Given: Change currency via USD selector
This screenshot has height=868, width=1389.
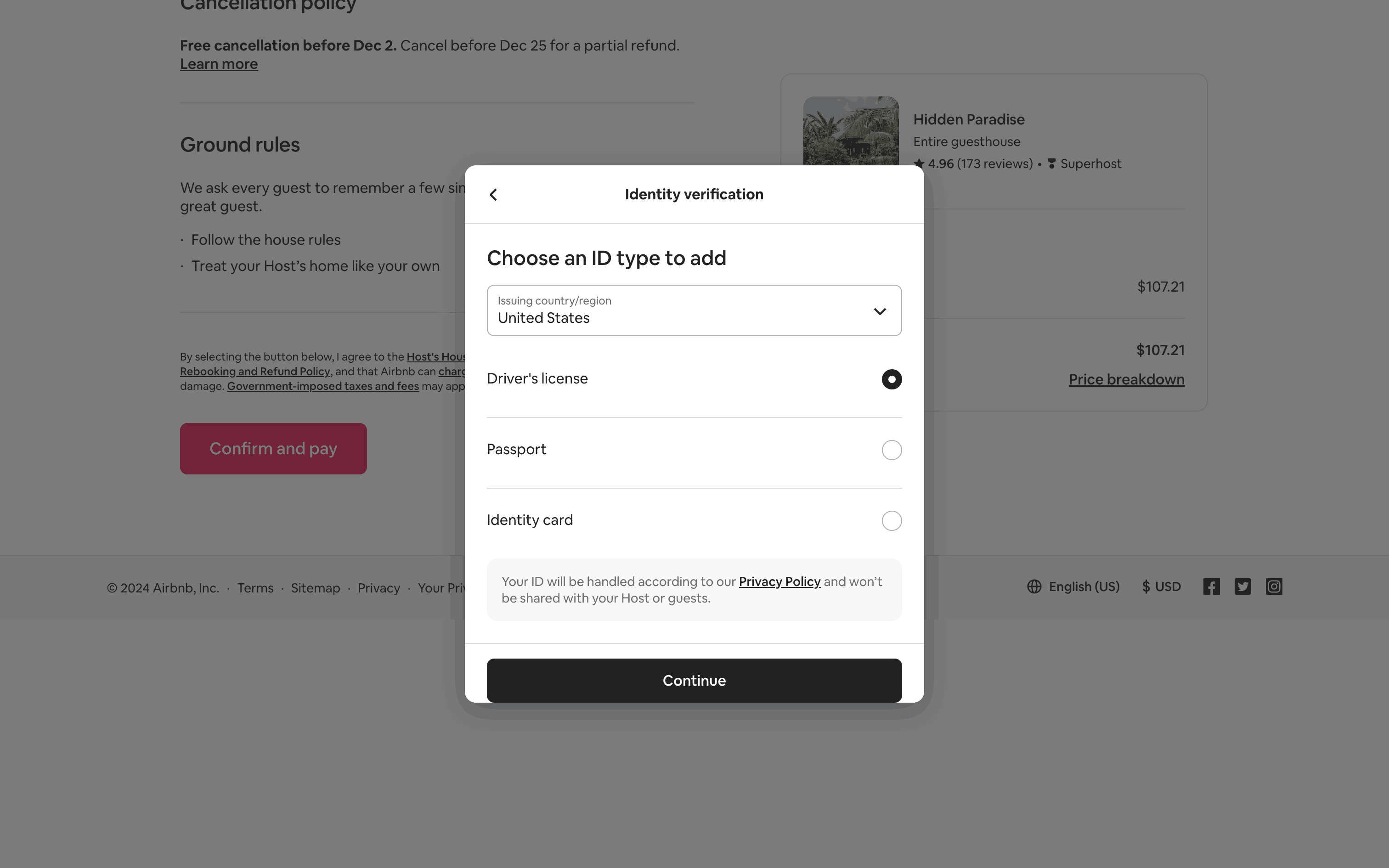Looking at the screenshot, I should pyautogui.click(x=1161, y=587).
